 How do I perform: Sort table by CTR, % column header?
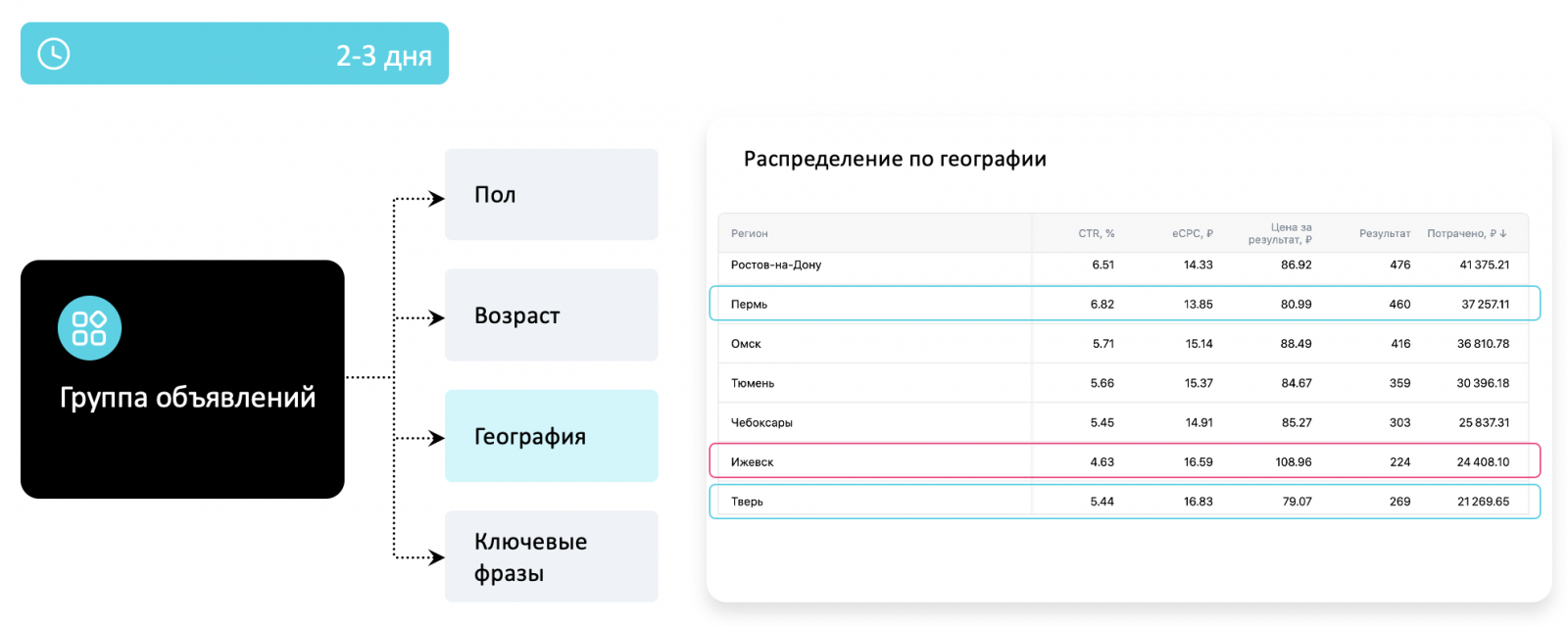coord(1096,234)
